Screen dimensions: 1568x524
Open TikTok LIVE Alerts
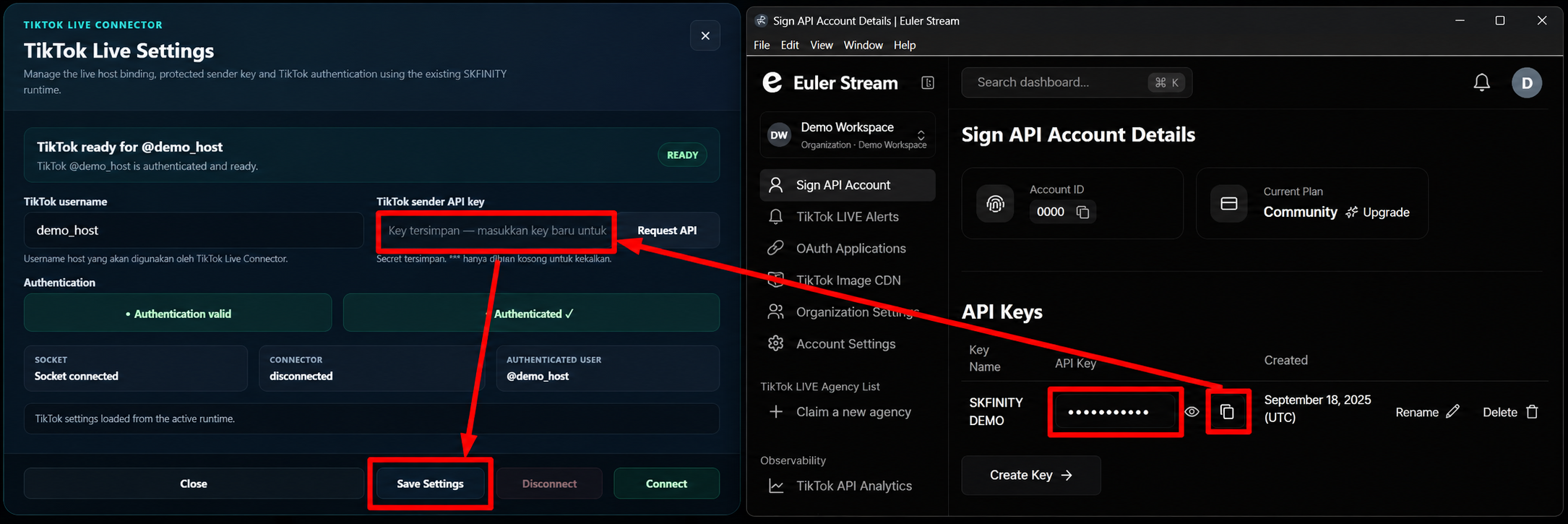848,217
